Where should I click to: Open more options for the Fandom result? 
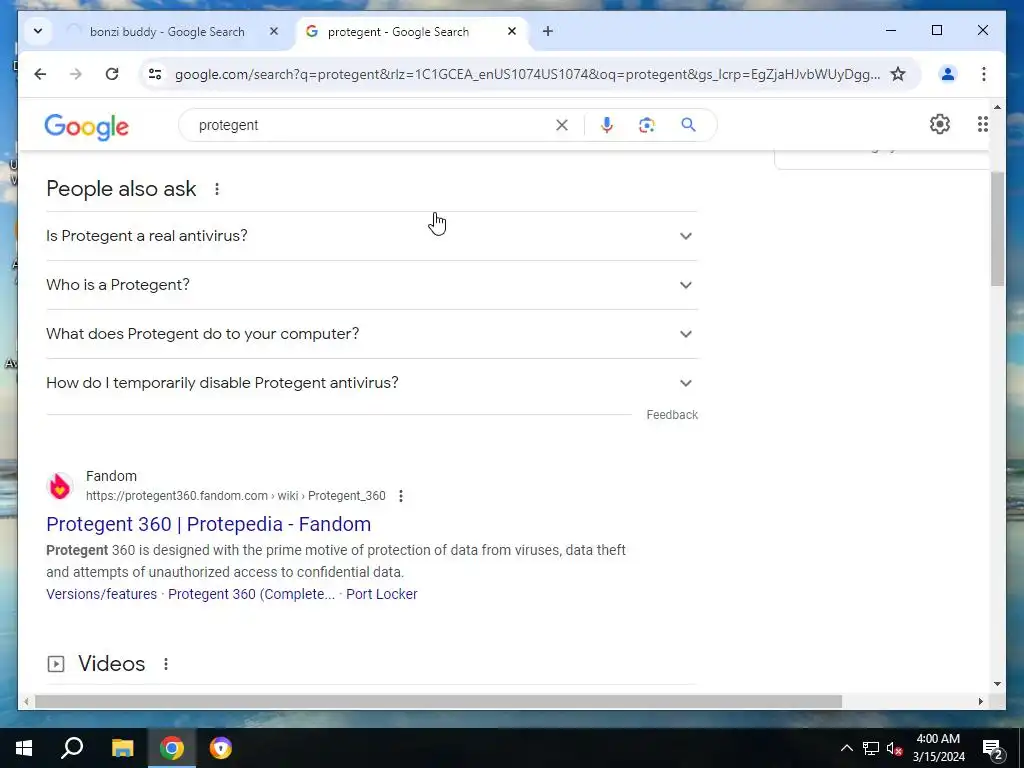click(x=401, y=496)
